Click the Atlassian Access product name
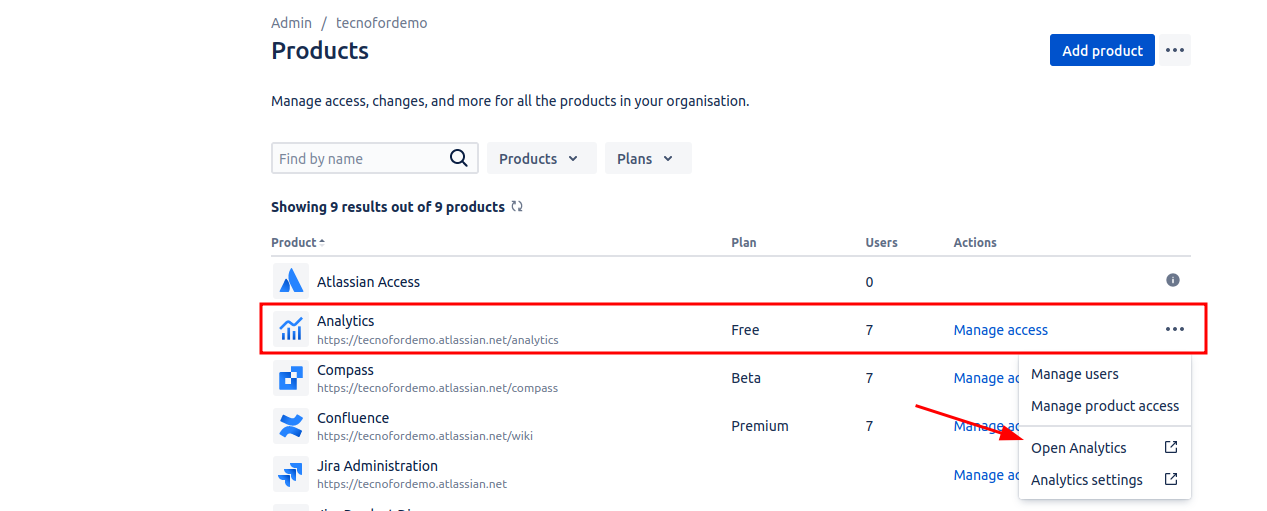 tap(368, 282)
